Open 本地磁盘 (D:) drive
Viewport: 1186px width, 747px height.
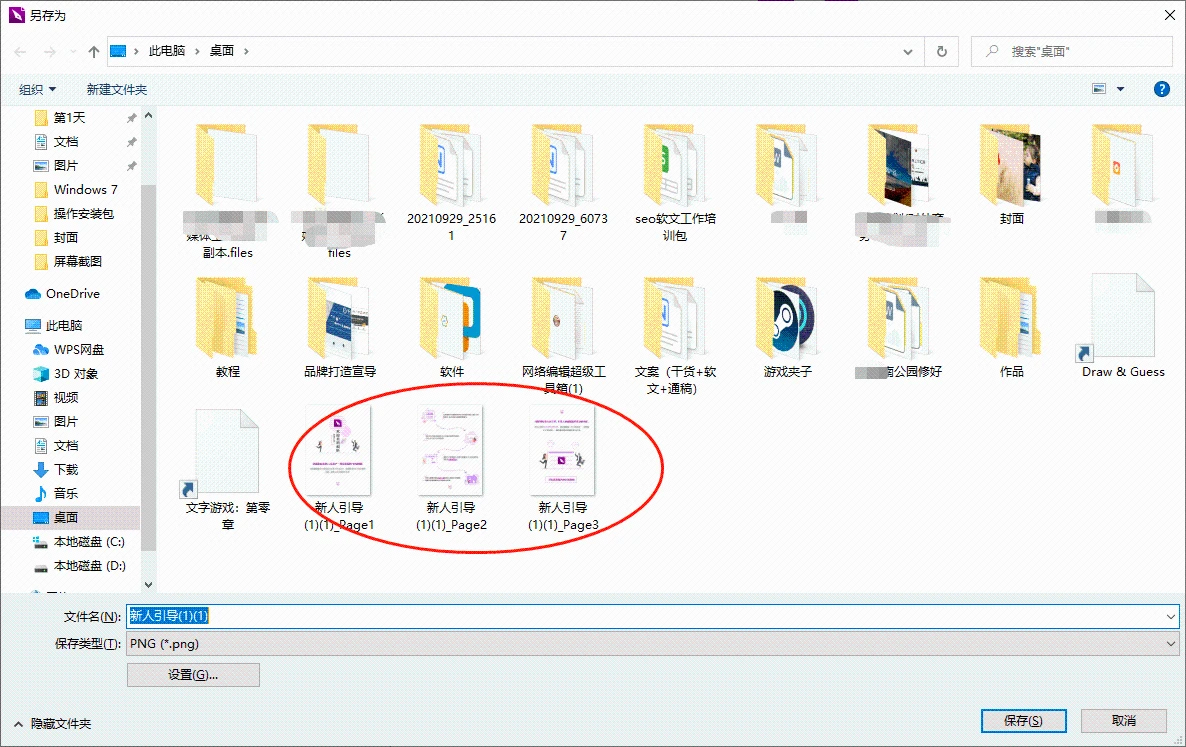89,566
